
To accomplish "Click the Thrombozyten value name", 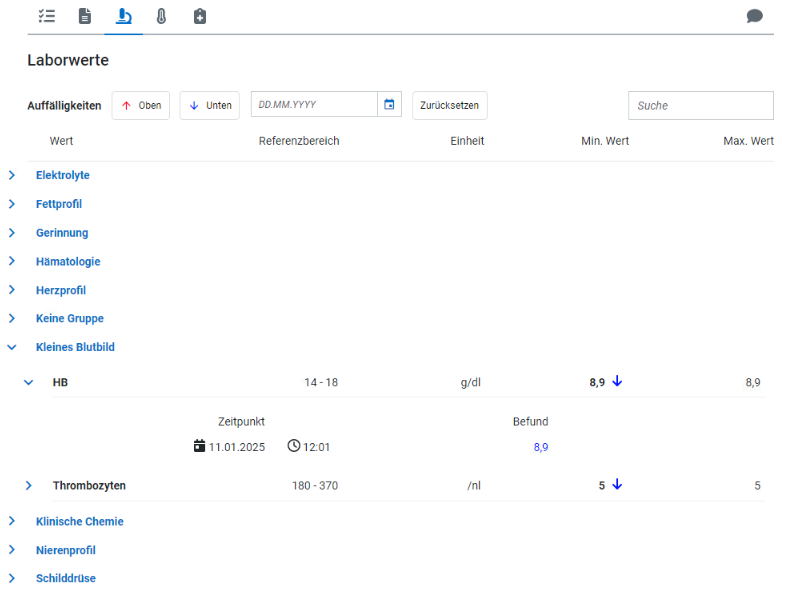I will pos(89,485).
